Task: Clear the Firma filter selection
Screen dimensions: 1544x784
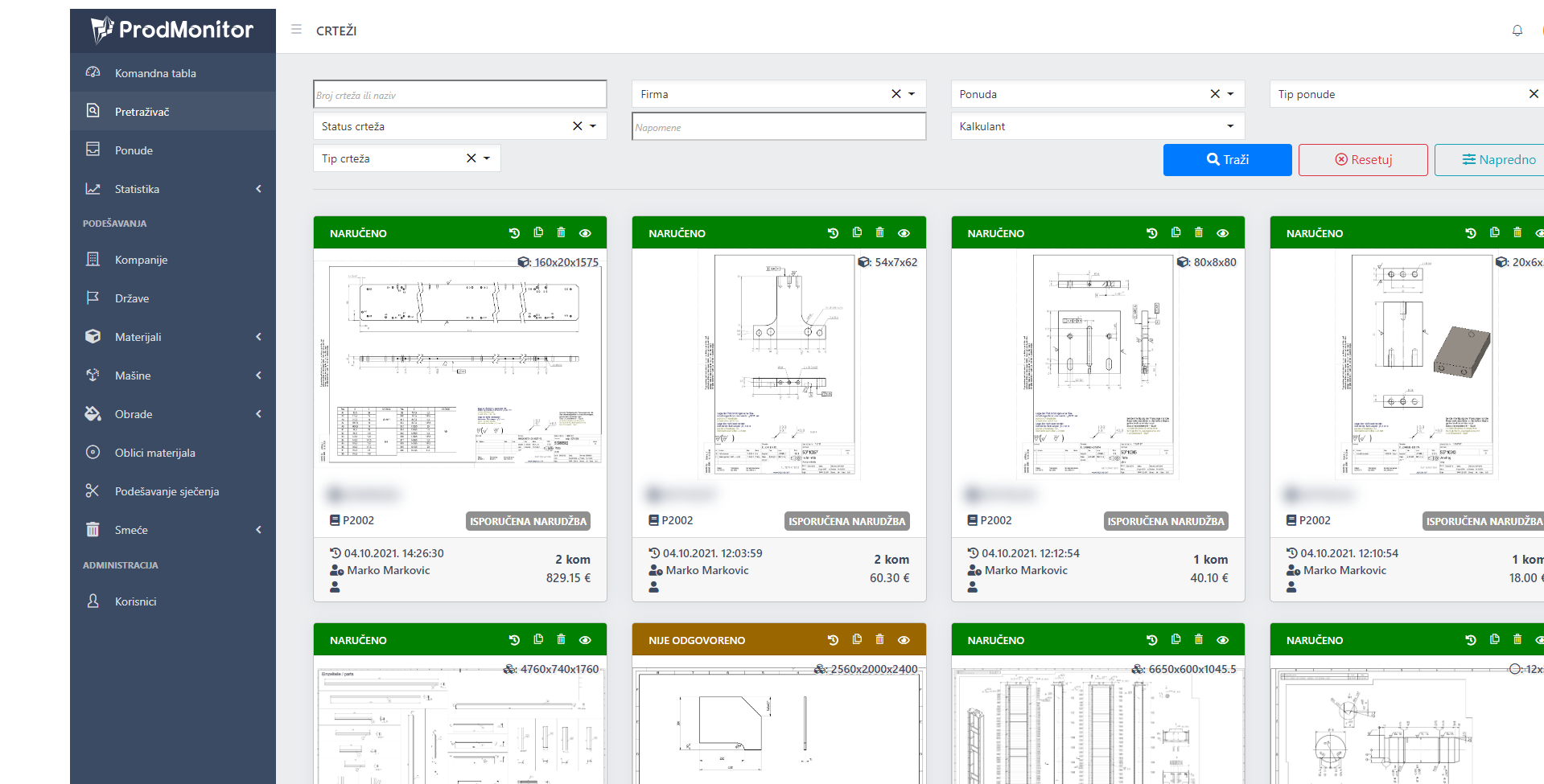Action: click(x=896, y=94)
